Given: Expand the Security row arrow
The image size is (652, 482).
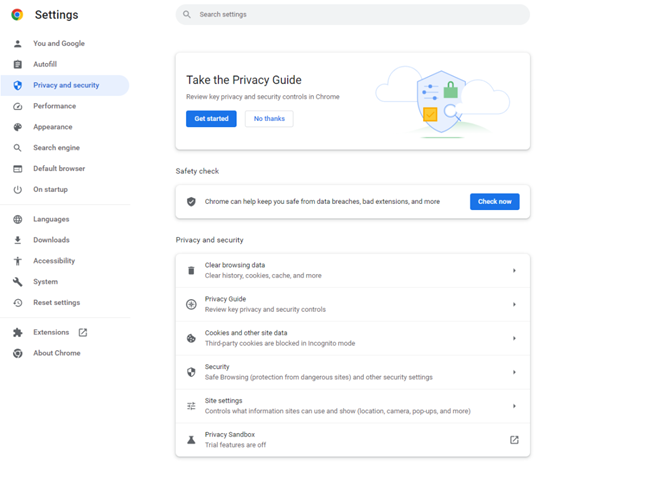Looking at the screenshot, I should coord(514,372).
